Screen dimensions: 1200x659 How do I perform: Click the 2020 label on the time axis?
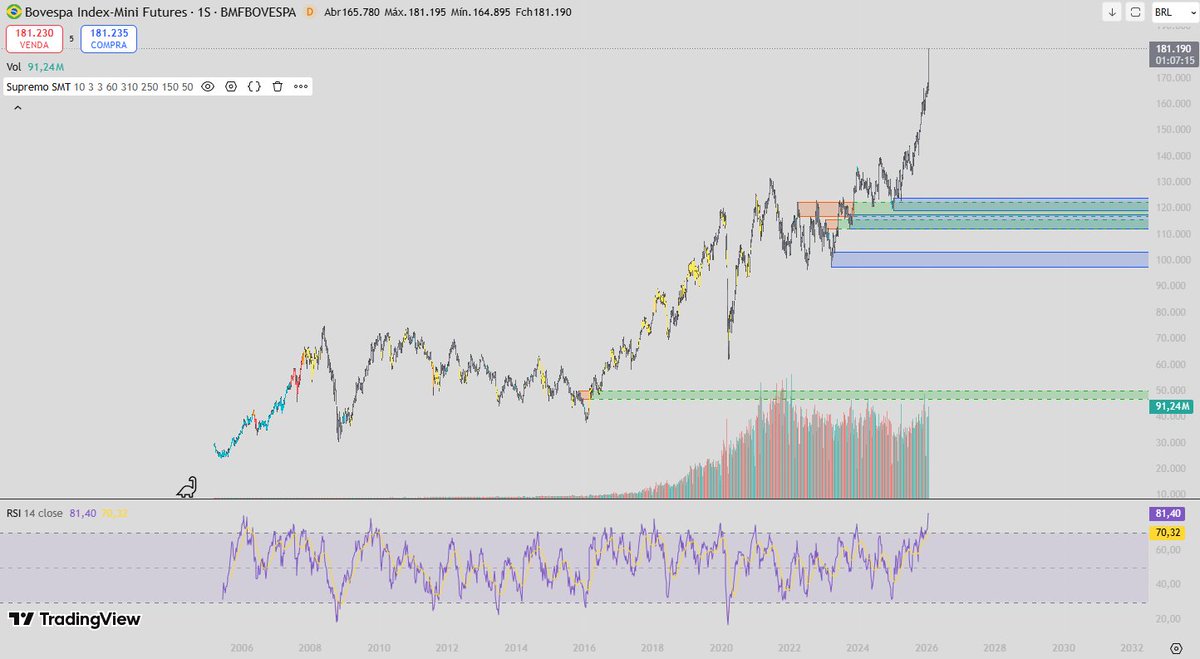[x=721, y=649]
